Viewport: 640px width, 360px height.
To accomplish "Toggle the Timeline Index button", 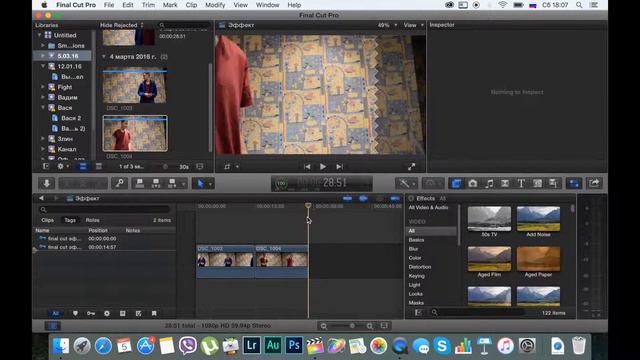I will coord(53,326).
